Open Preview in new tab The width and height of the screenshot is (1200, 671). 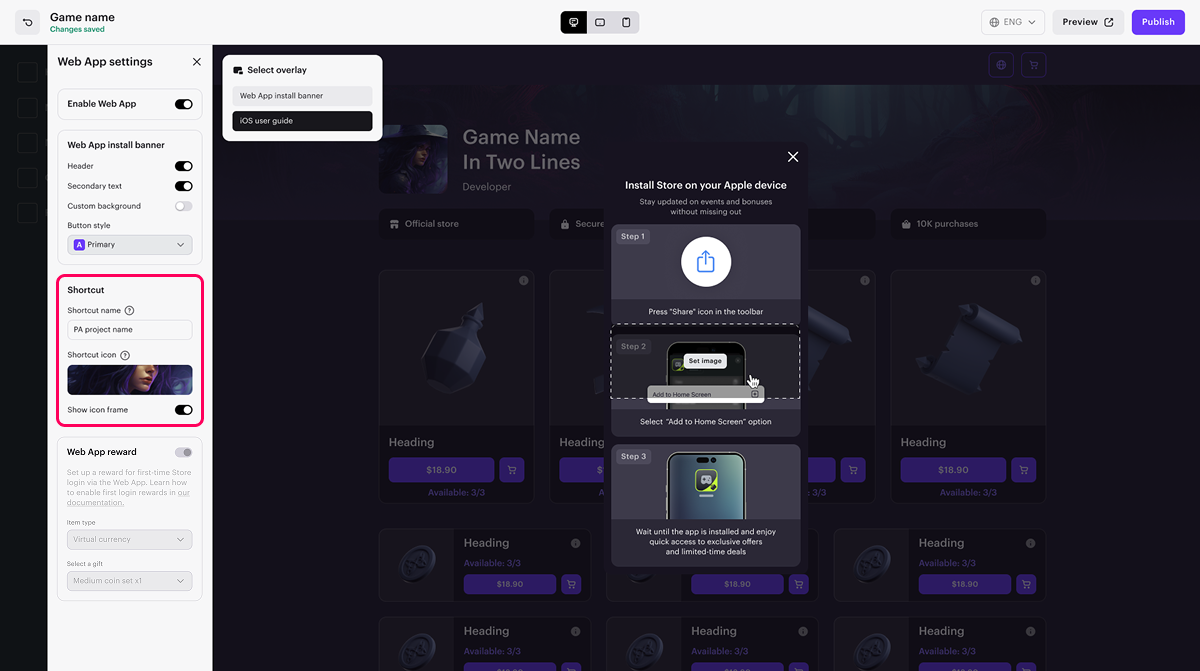[x=1088, y=22]
